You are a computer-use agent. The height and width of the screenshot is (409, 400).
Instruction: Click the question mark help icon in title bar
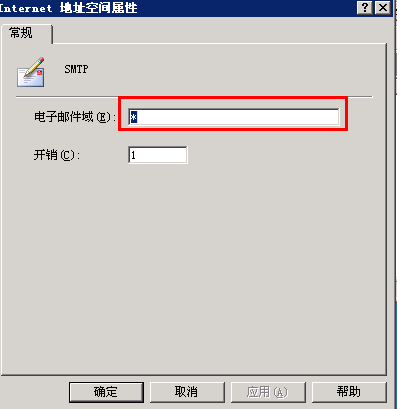point(365,7)
